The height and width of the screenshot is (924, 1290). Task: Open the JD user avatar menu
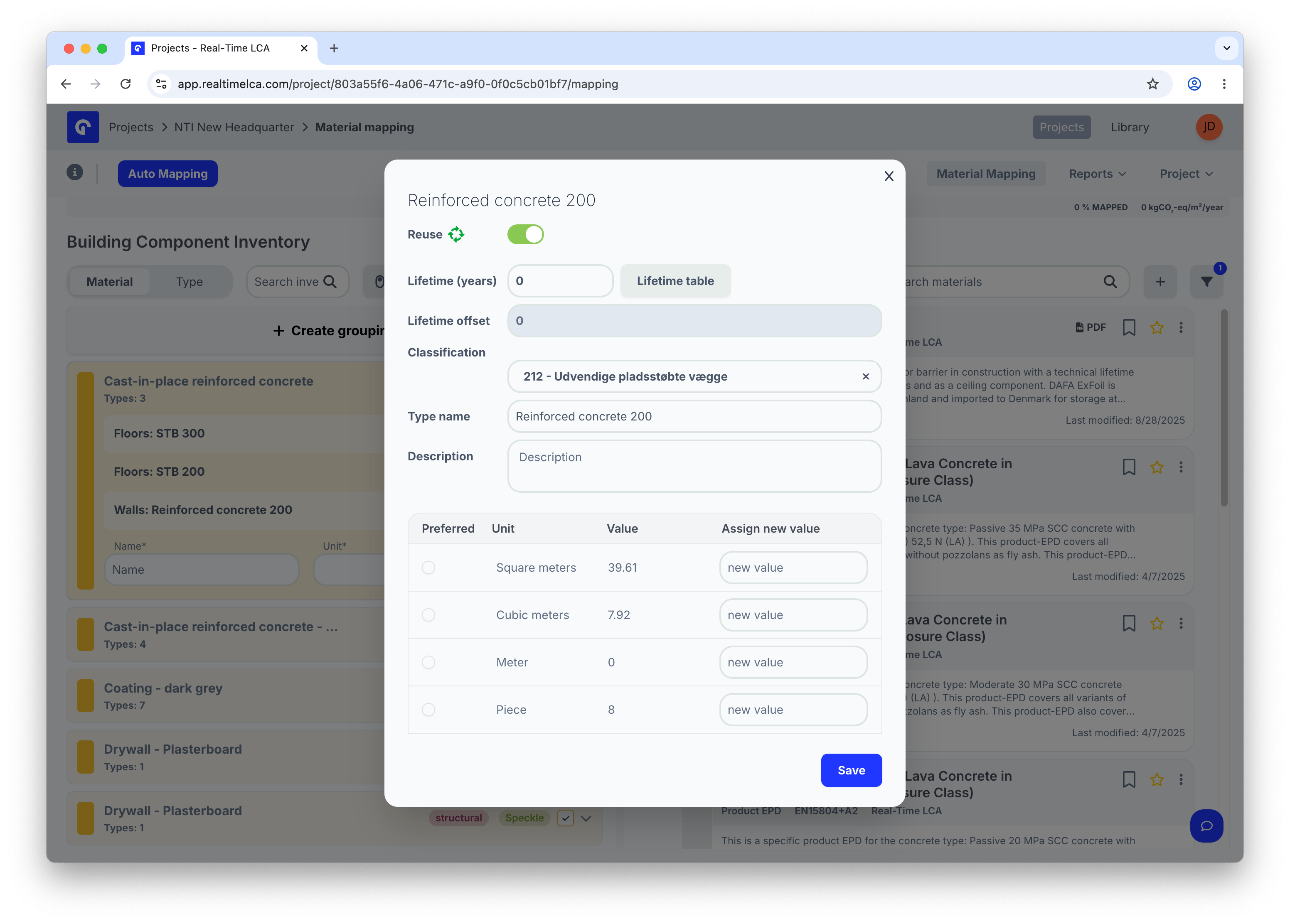tap(1209, 127)
